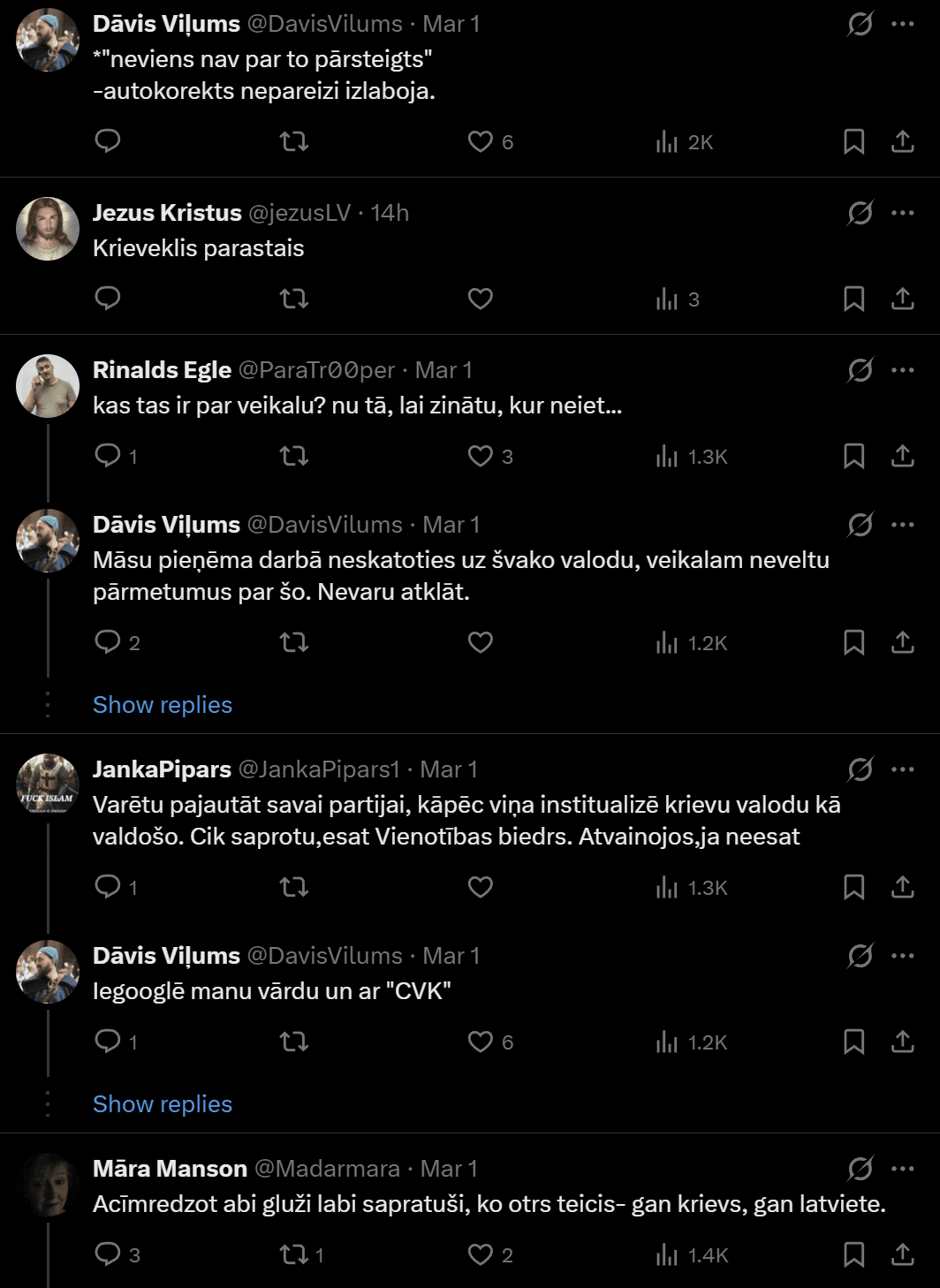Open Jezus Kristus profile avatar
The height and width of the screenshot is (1288, 940).
pyautogui.click(x=48, y=229)
